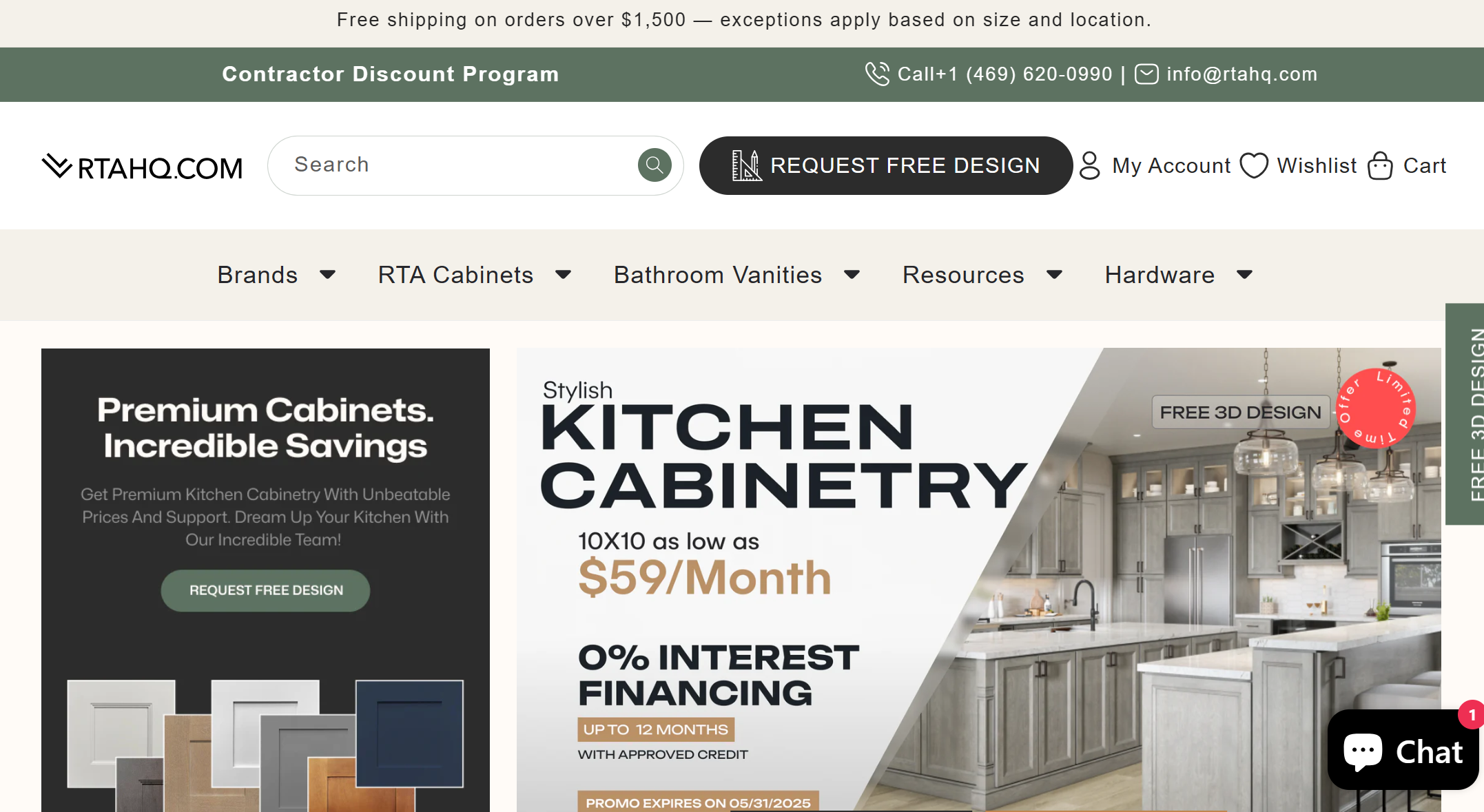The image size is (1484, 812).
Task: Open the Cart bag icon
Action: coord(1380,165)
